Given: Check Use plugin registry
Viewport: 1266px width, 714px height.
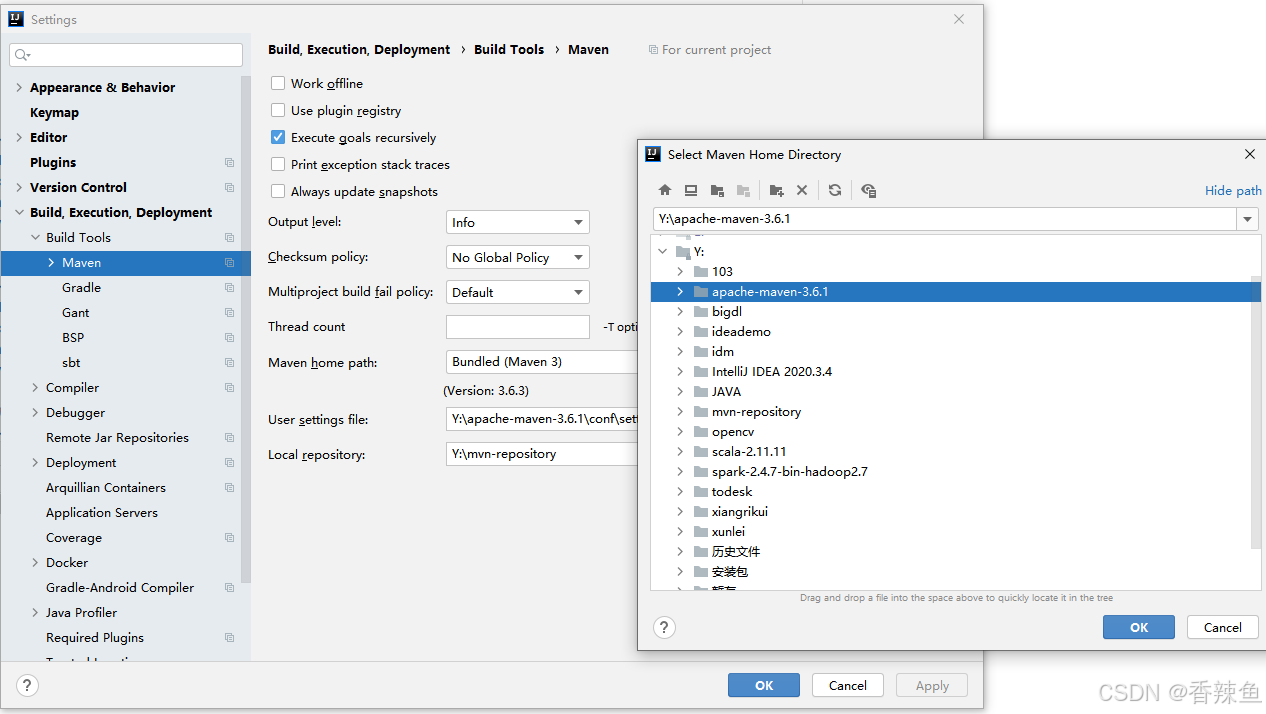Looking at the screenshot, I should pos(278,110).
